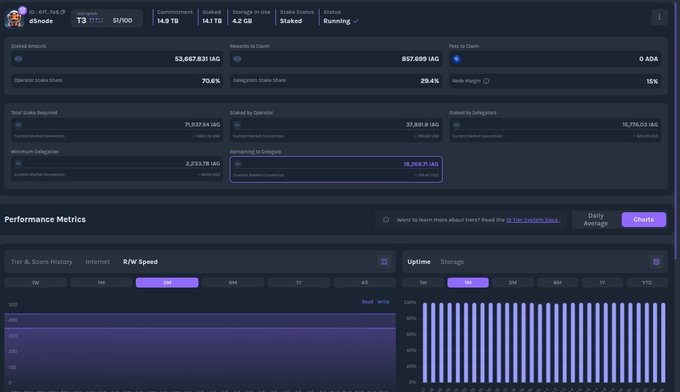The image size is (680, 392).
Task: Set R/W Speed range to All
Action: 365,283
